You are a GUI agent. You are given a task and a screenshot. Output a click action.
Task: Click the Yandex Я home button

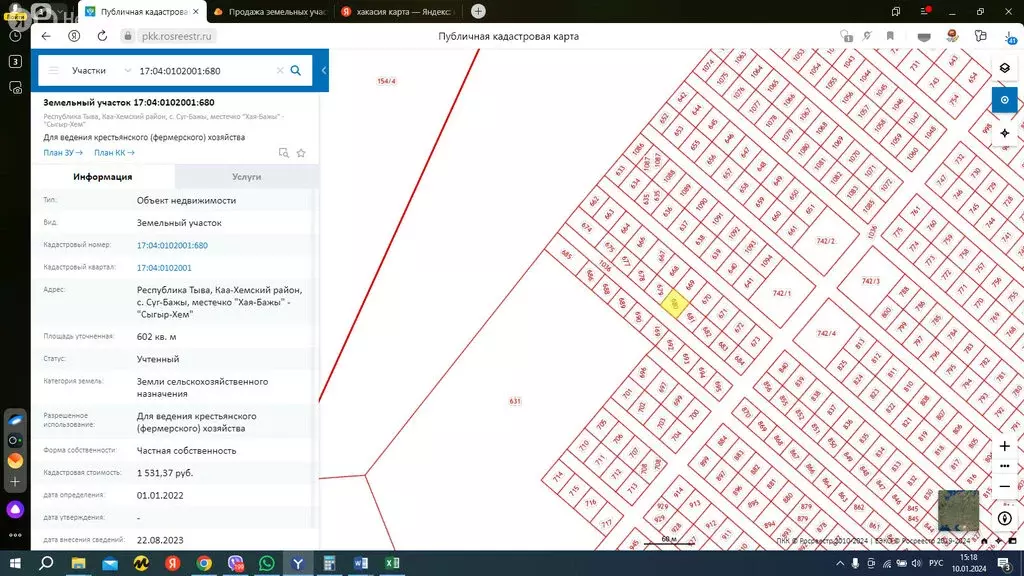[74, 36]
